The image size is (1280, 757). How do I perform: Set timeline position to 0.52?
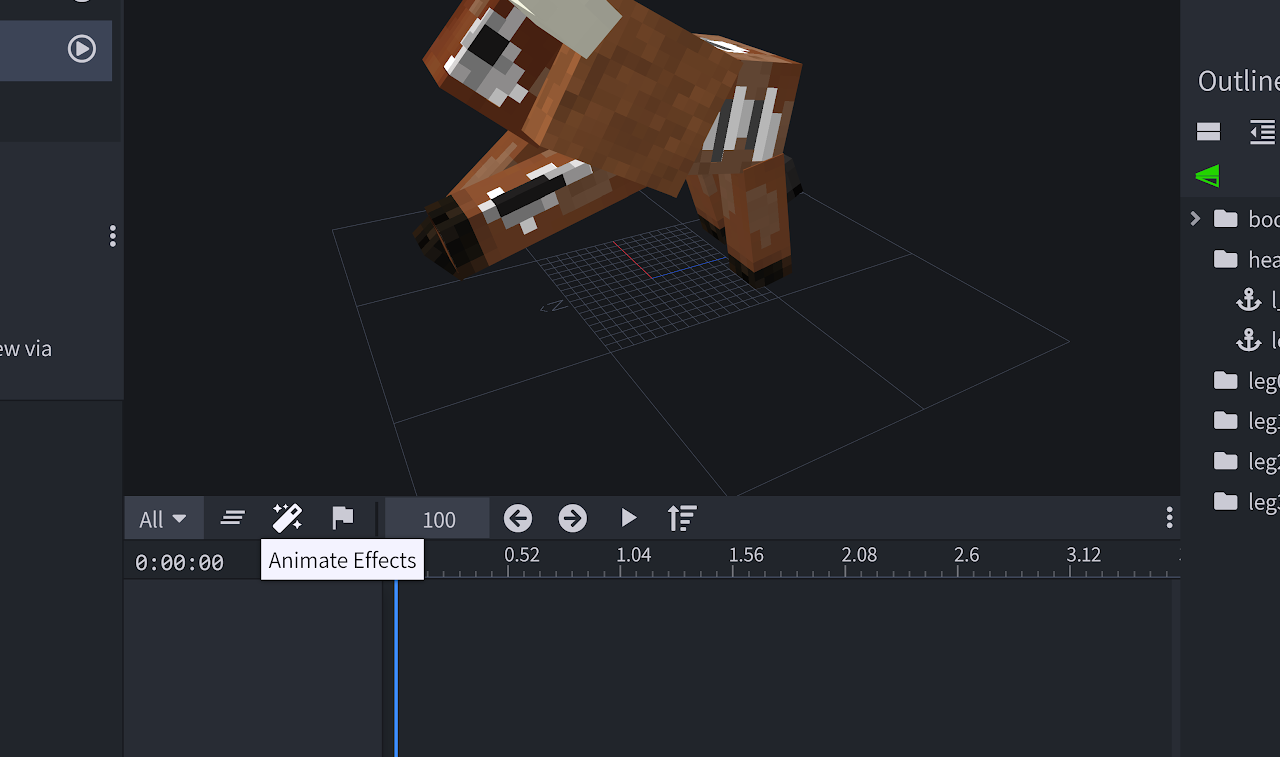[x=522, y=555]
